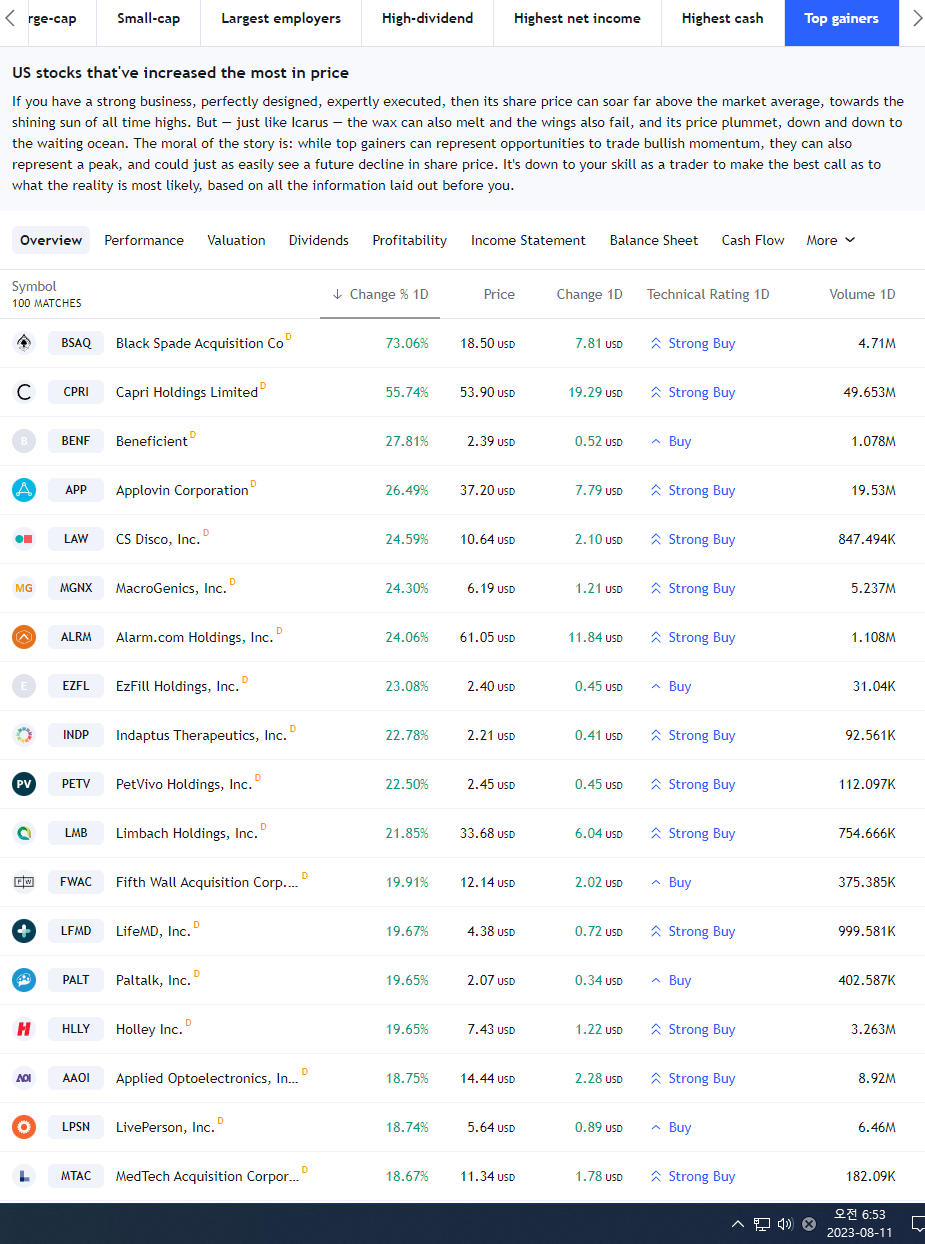Screen dimensions: 925x1244
Task: Open the Small-cap category tab
Action: click(x=149, y=19)
